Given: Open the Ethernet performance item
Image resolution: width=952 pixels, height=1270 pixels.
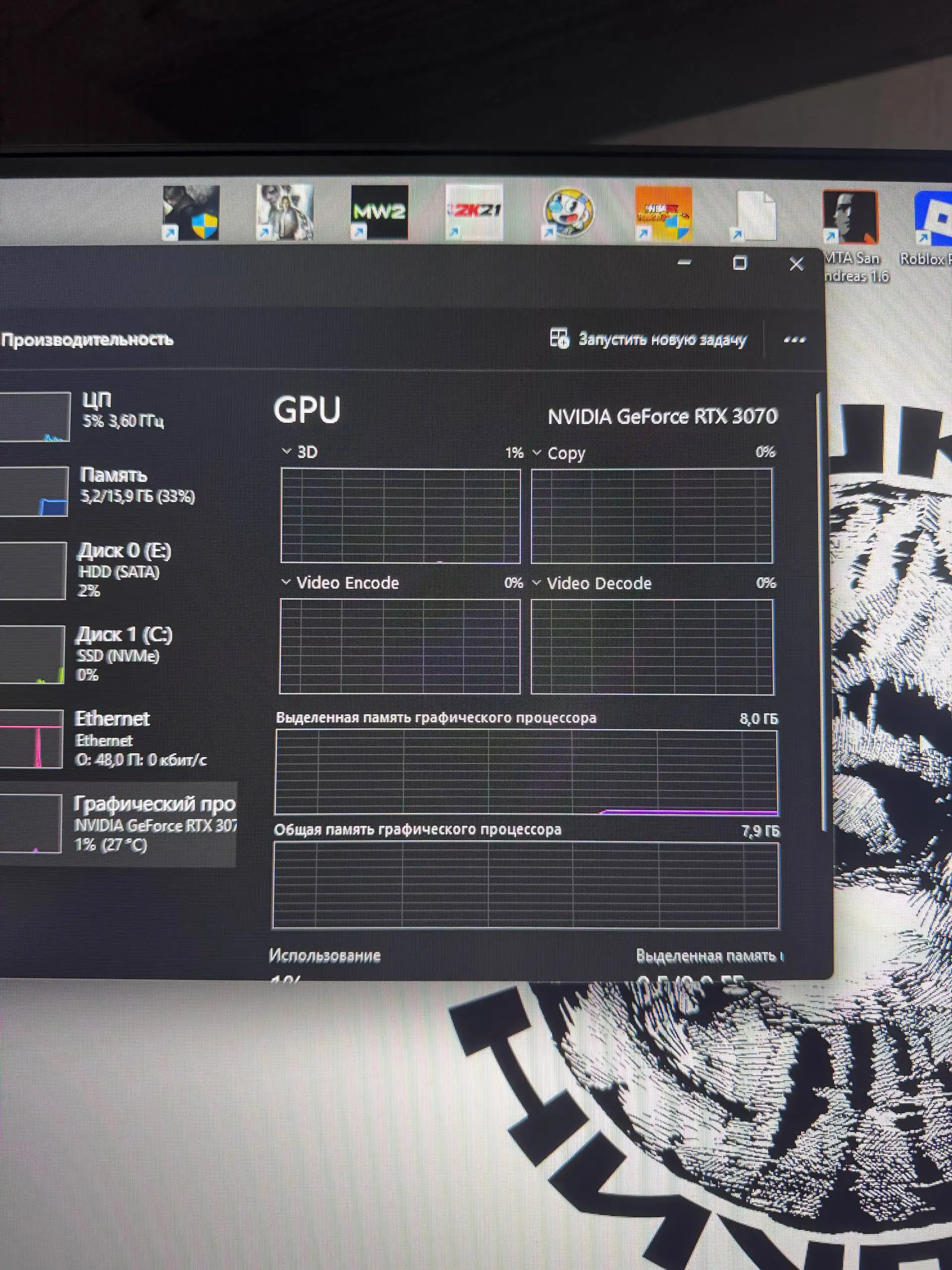Looking at the screenshot, I should tap(118, 738).
